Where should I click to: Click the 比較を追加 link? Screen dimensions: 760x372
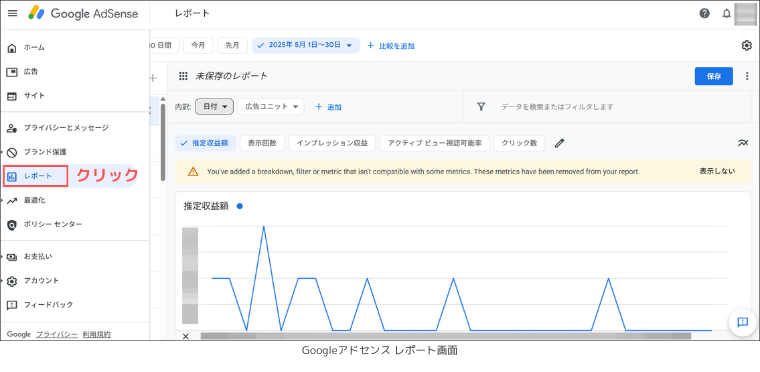tap(391, 46)
